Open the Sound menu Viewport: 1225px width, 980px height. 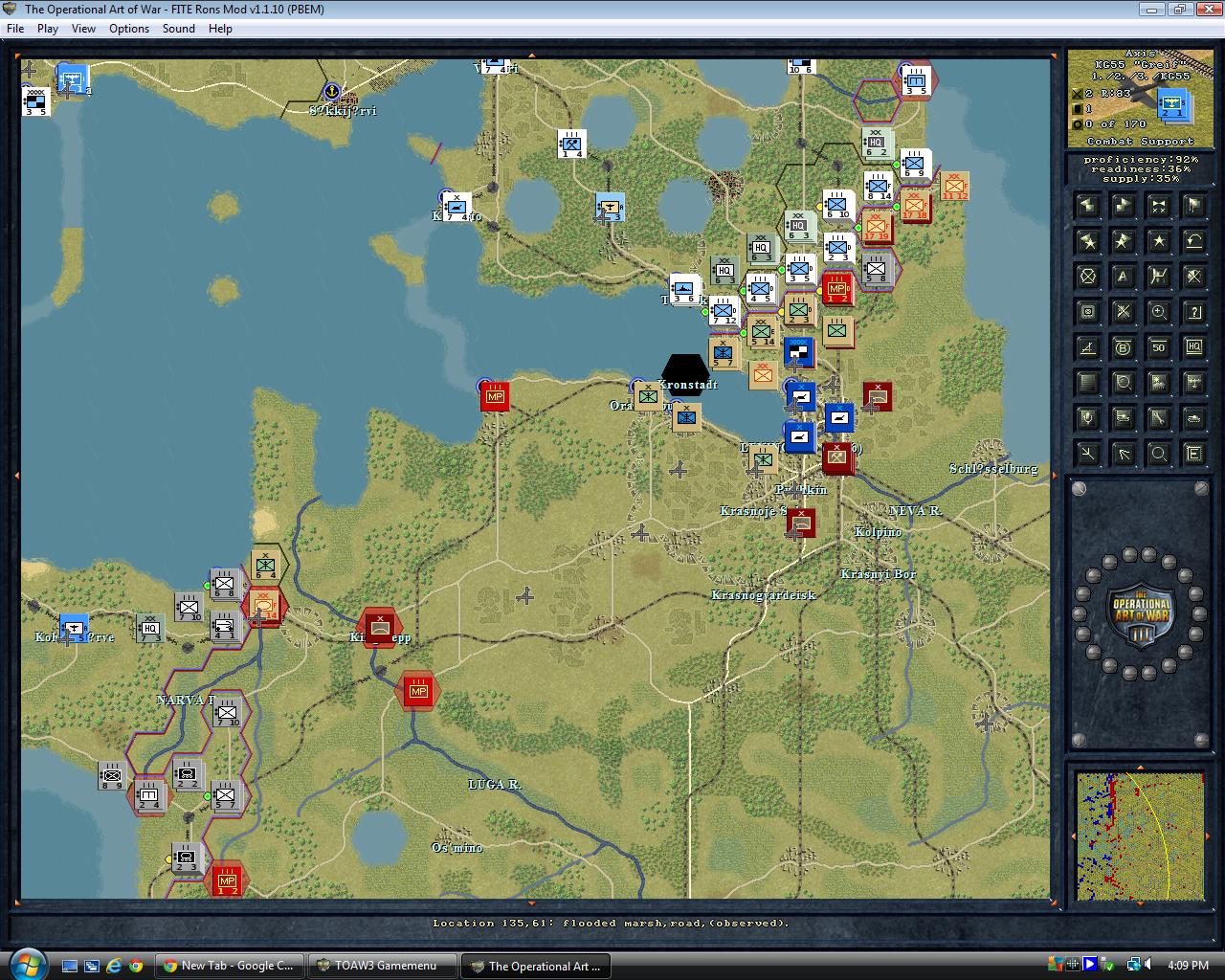point(179,29)
